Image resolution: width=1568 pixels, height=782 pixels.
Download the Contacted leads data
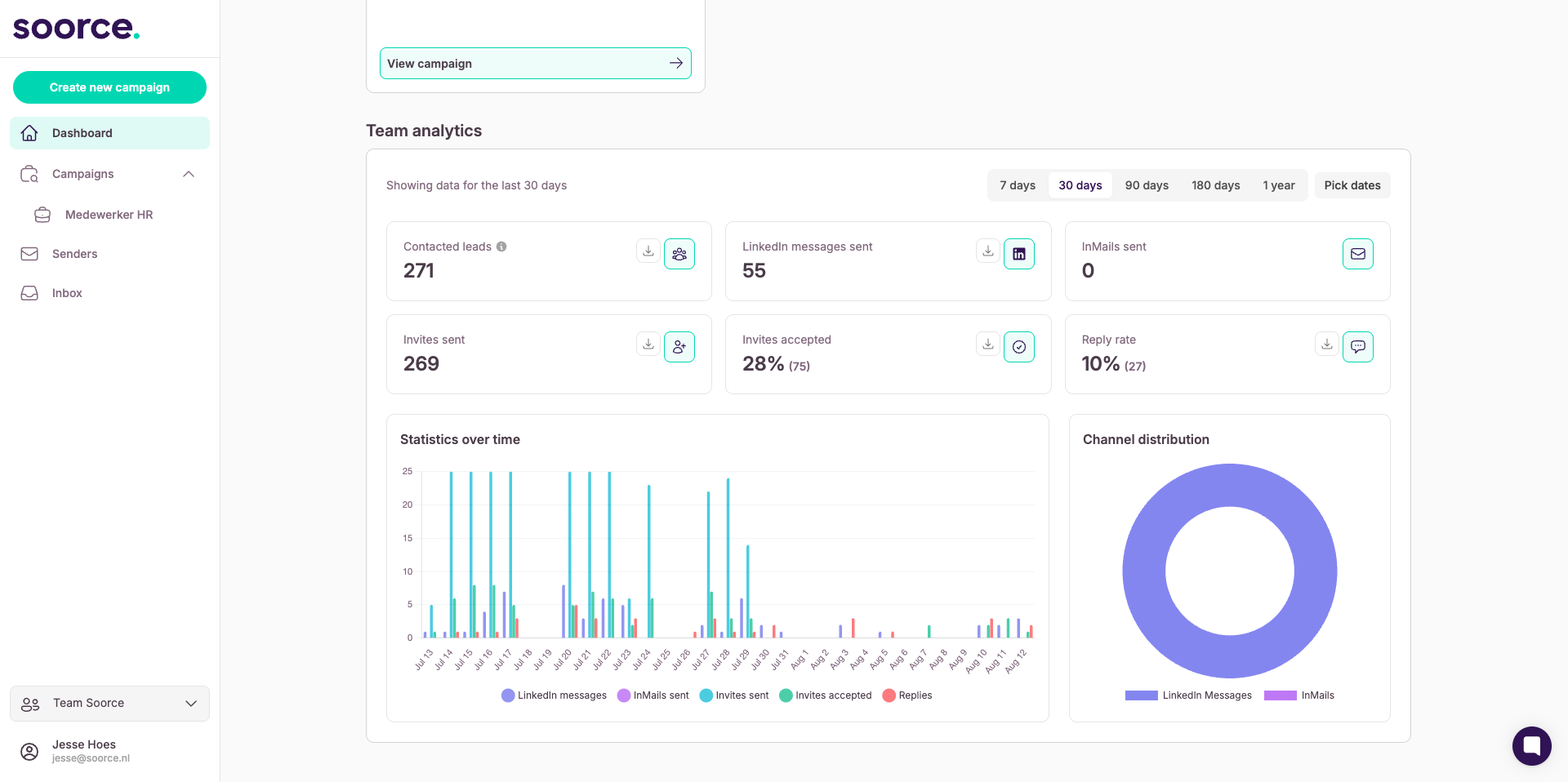[648, 251]
